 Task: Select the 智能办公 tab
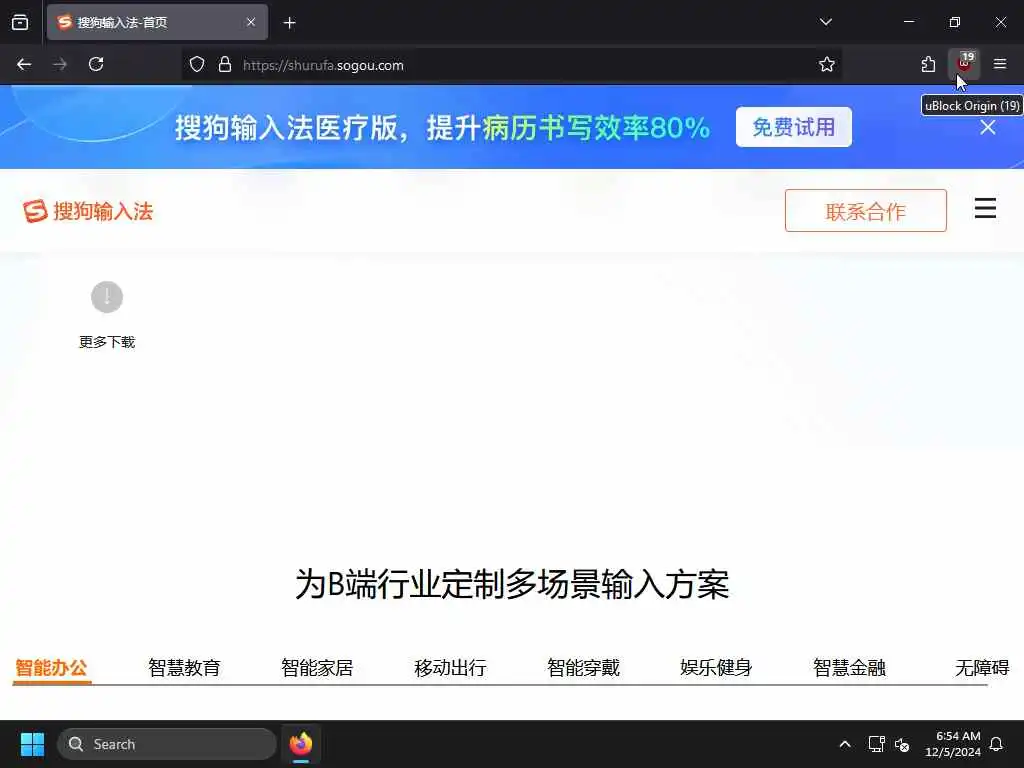click(x=51, y=668)
